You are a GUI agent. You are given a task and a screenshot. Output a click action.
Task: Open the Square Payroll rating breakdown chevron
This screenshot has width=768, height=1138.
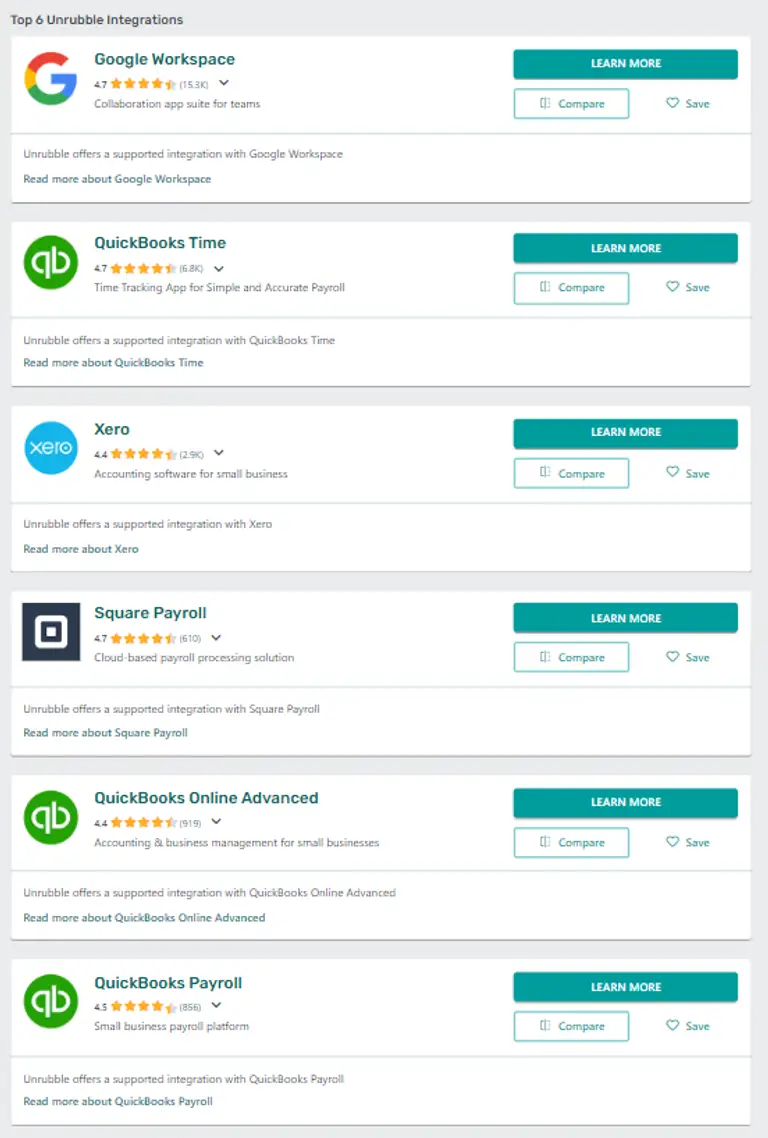point(216,638)
